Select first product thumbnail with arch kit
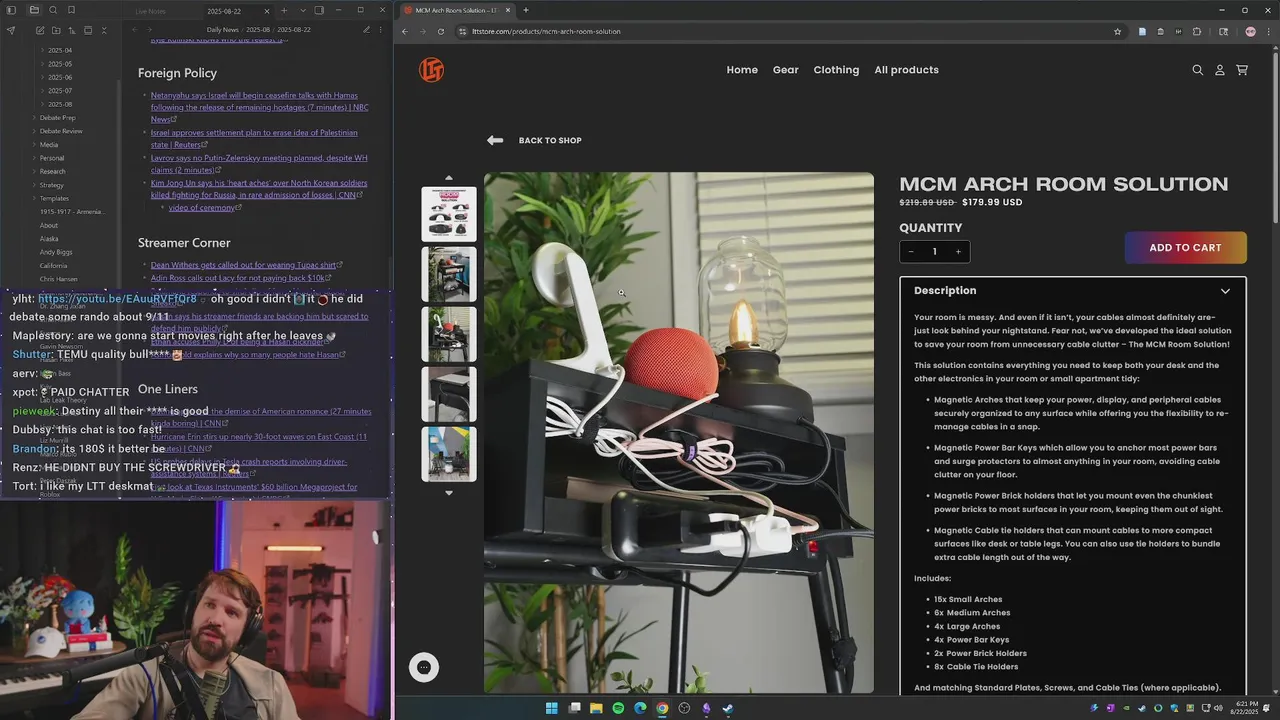Image resolution: width=1280 pixels, height=720 pixels. point(449,214)
